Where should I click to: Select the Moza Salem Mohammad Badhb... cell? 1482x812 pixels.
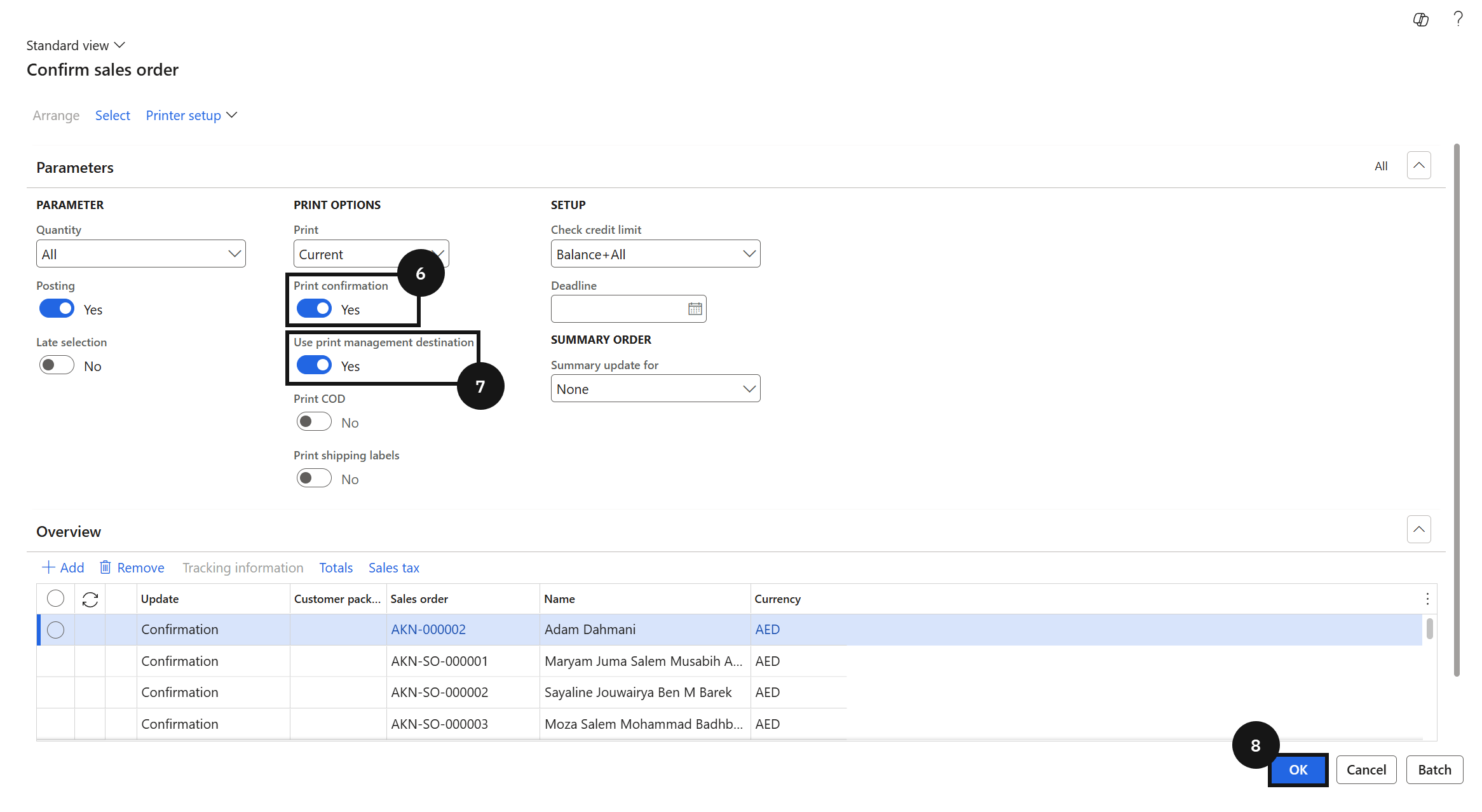point(644,724)
